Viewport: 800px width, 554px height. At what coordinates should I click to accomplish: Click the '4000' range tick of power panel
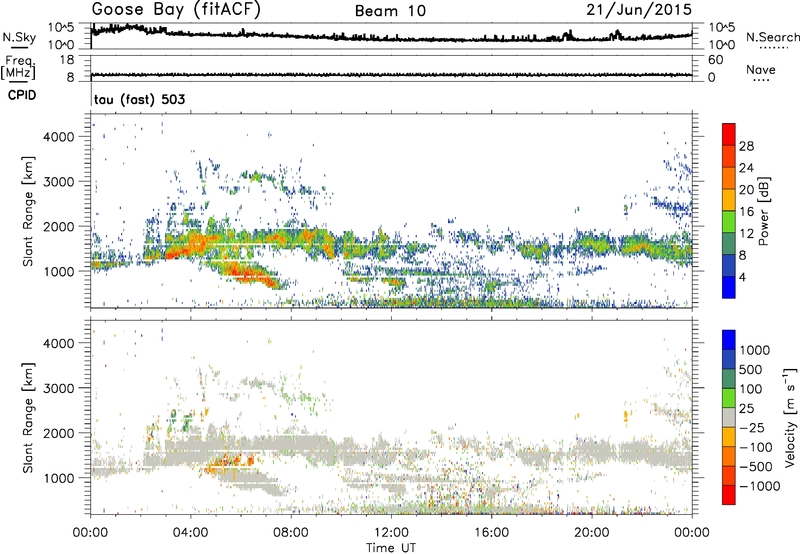(x=59, y=137)
